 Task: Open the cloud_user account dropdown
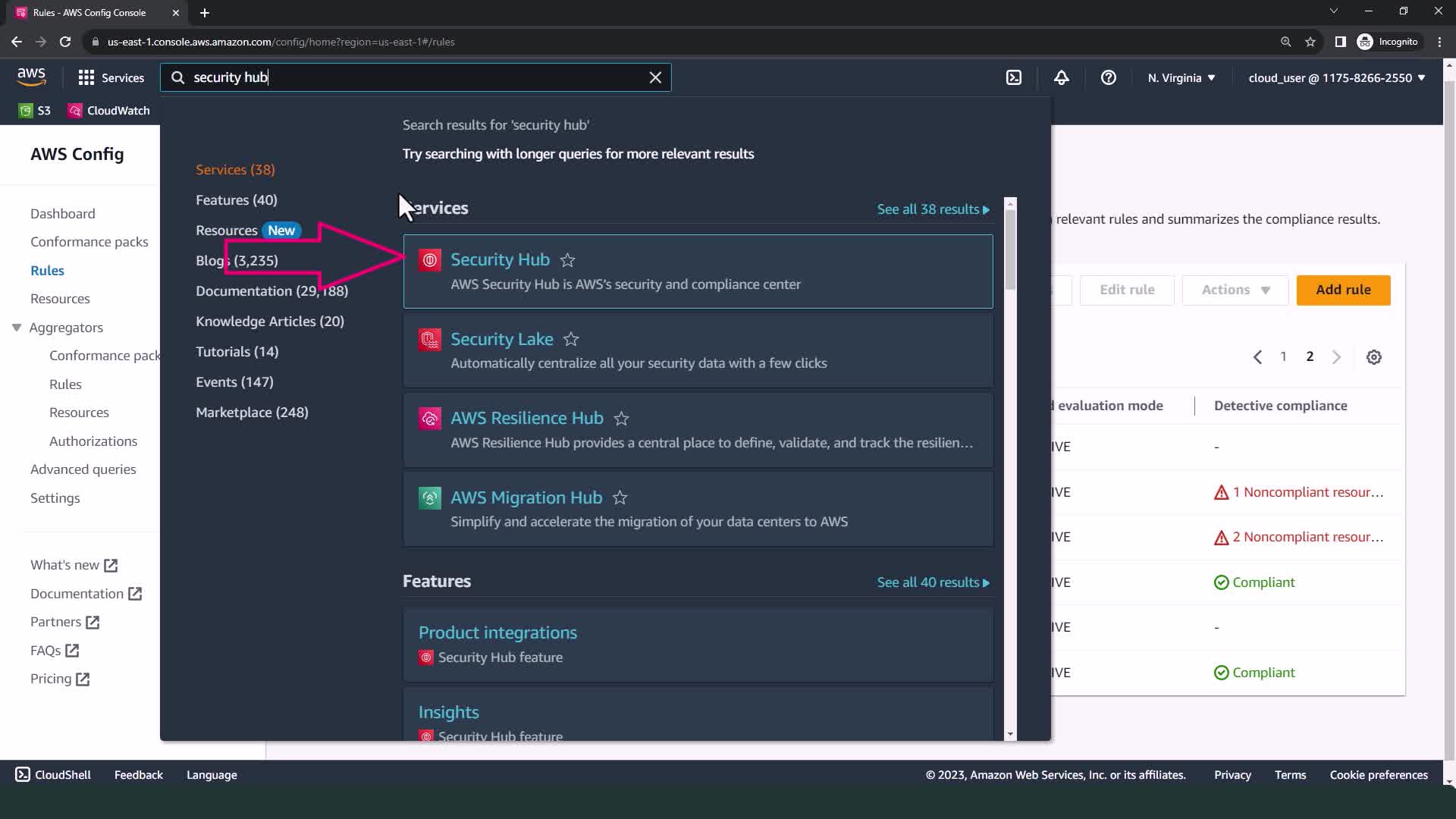[x=1336, y=77]
